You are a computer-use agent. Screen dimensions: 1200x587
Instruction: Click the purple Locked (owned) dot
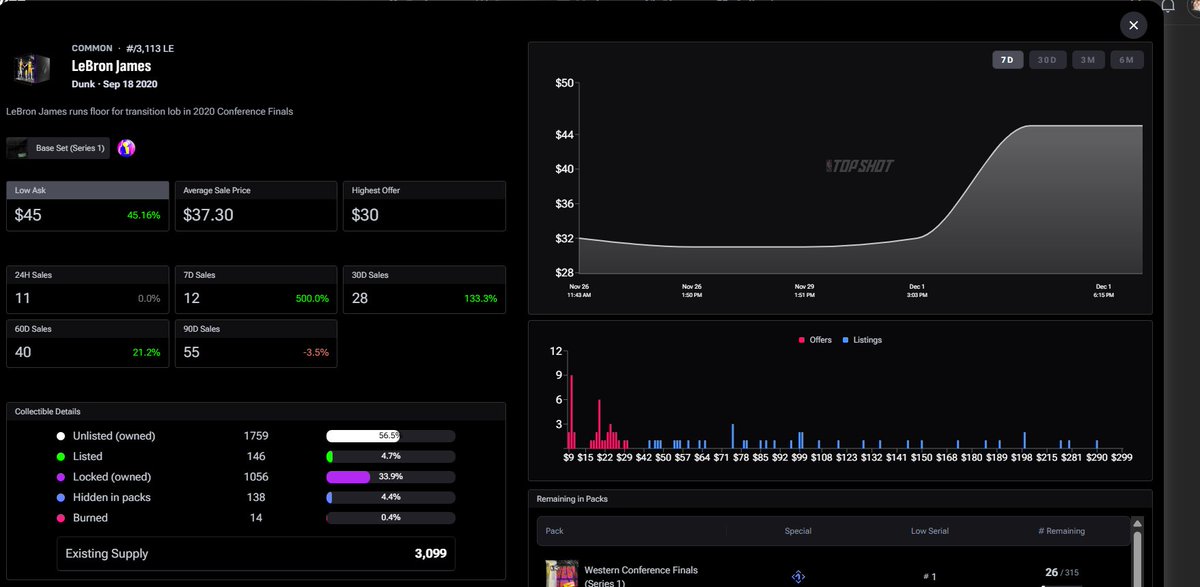tap(61, 477)
